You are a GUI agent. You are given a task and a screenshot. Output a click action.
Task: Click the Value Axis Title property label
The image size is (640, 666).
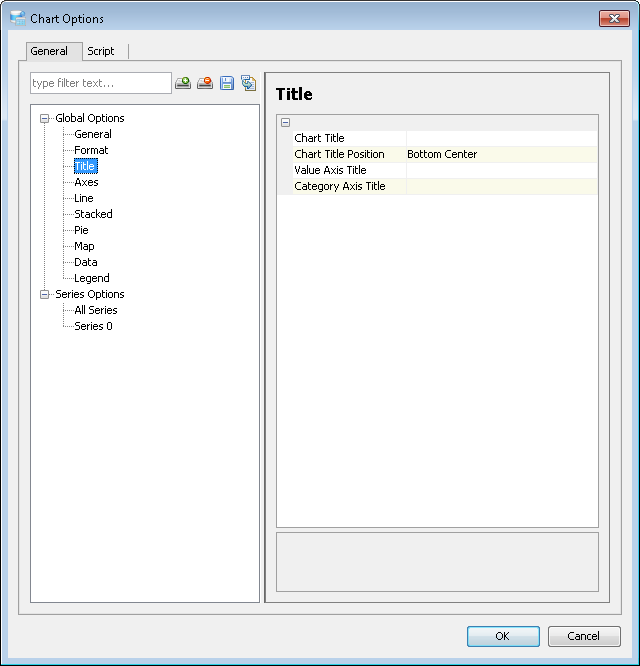(330, 170)
